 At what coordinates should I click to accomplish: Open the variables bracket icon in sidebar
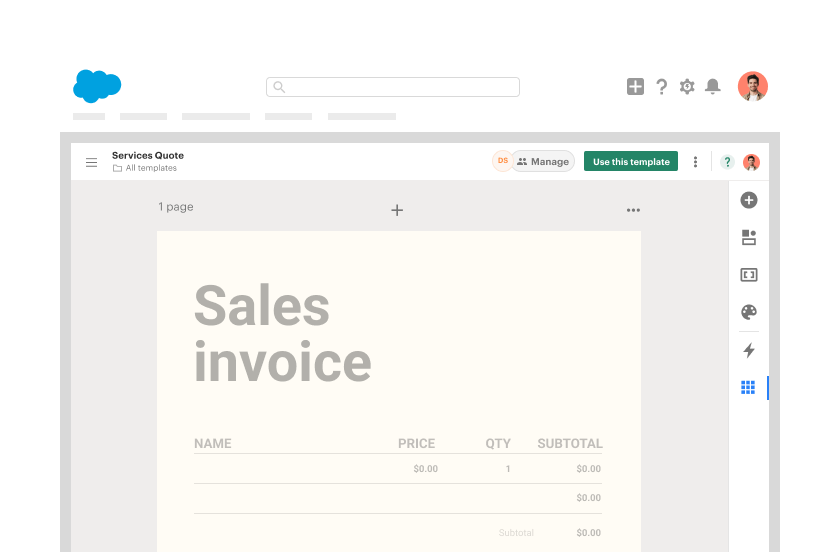coord(749,275)
